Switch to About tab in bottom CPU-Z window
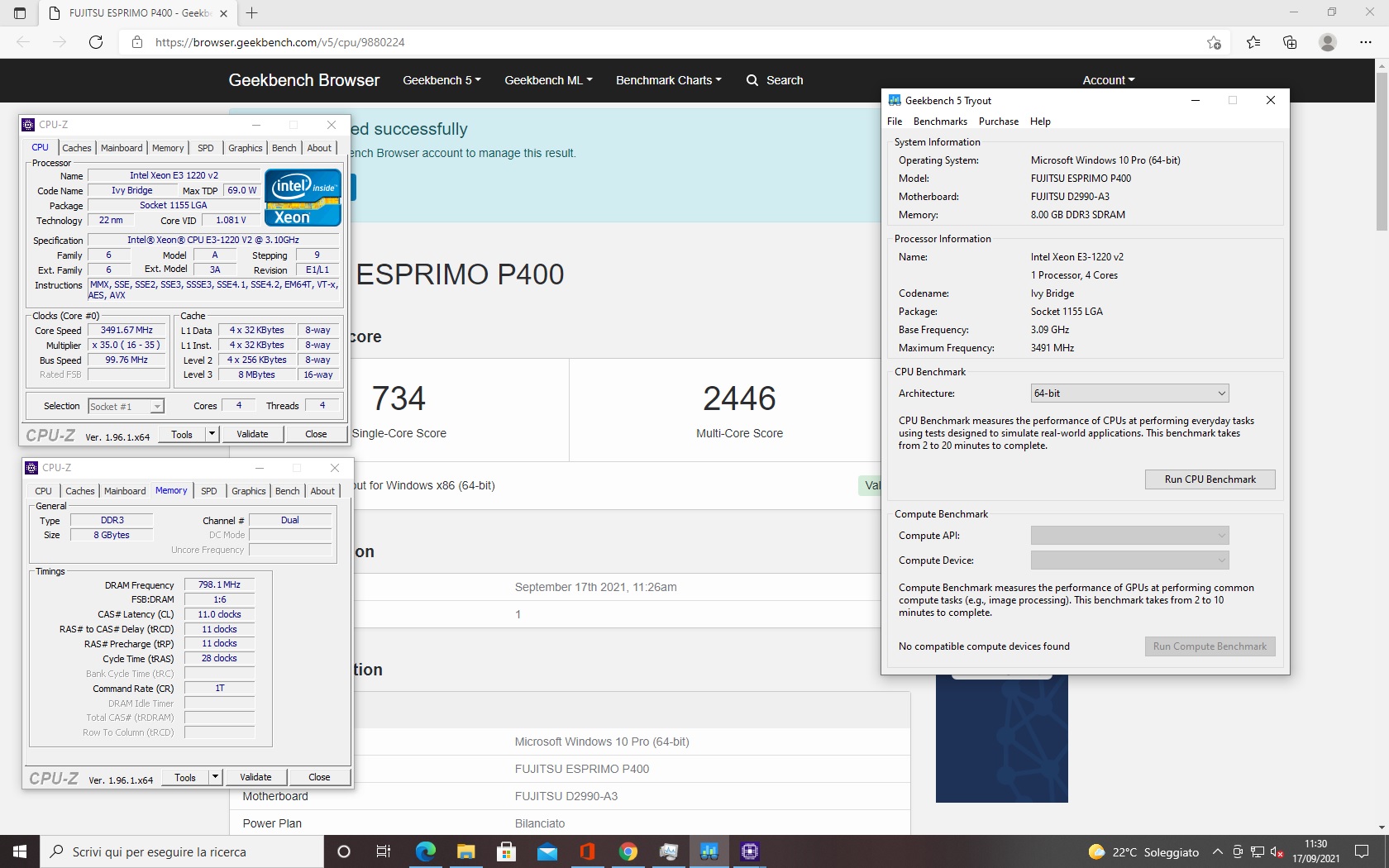The width and height of the screenshot is (1389, 868). coord(322,491)
